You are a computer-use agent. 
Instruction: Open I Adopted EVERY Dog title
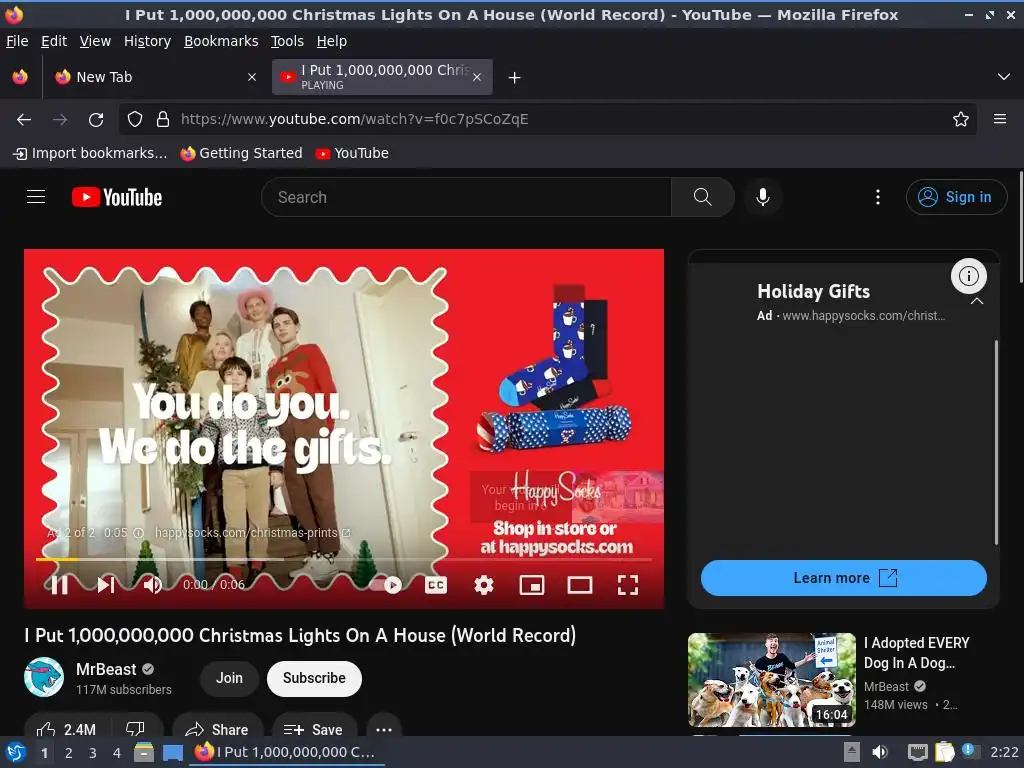pyautogui.click(x=916, y=652)
